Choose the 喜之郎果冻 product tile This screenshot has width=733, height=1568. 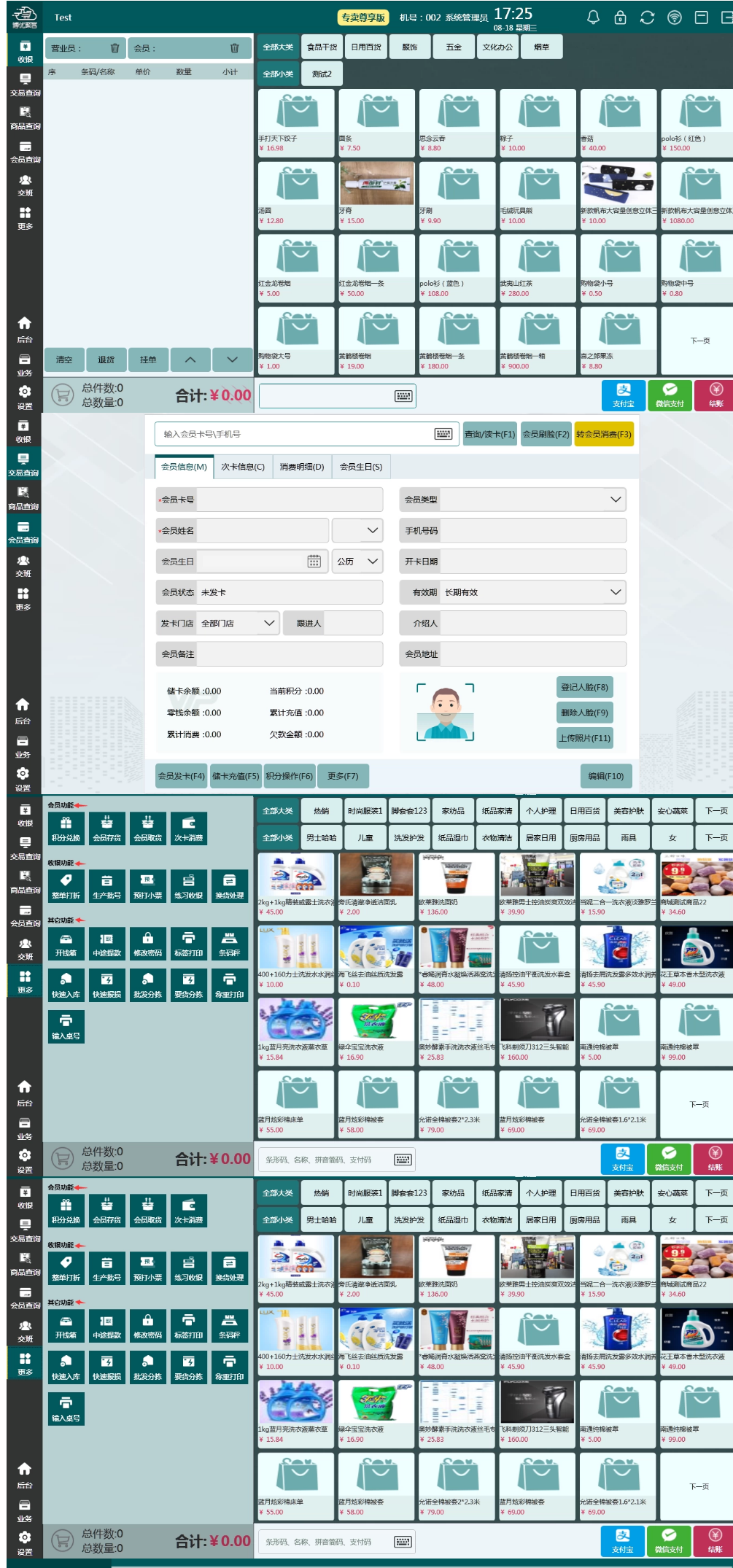[618, 341]
